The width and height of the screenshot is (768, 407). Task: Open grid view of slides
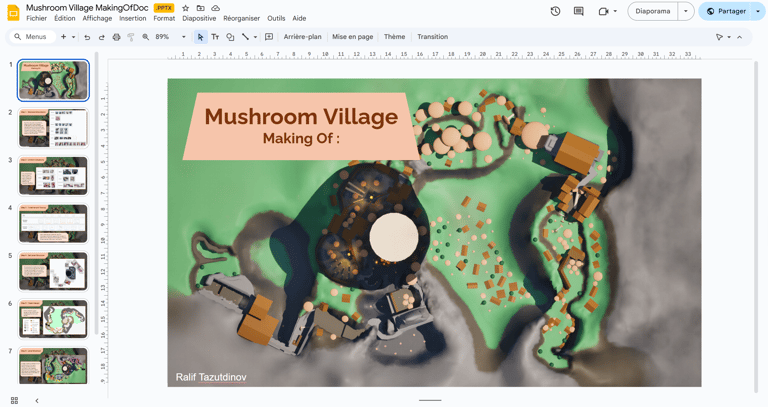[x=14, y=400]
